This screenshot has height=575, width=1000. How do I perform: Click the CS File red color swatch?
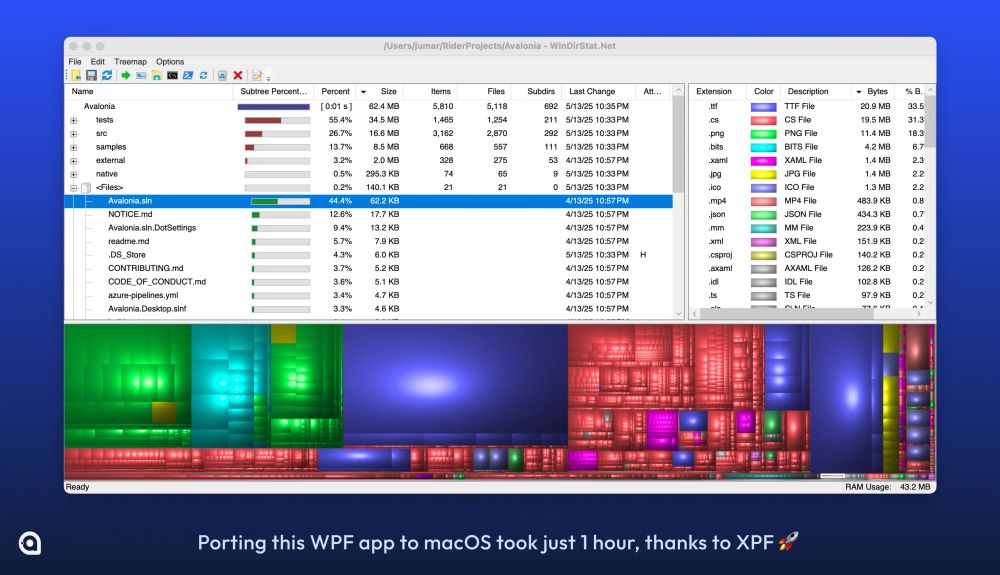click(x=763, y=120)
